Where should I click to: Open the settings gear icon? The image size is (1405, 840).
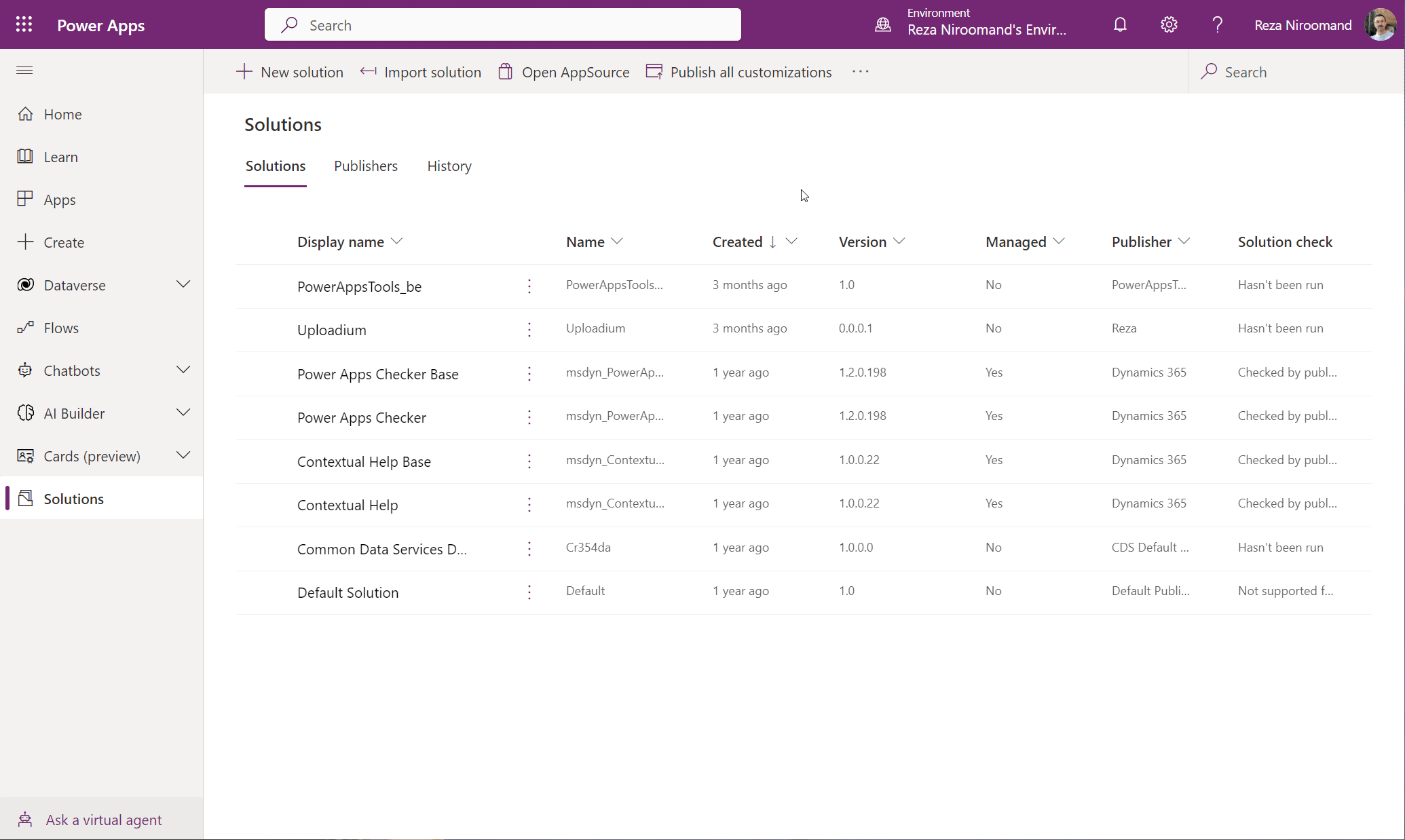1168,25
